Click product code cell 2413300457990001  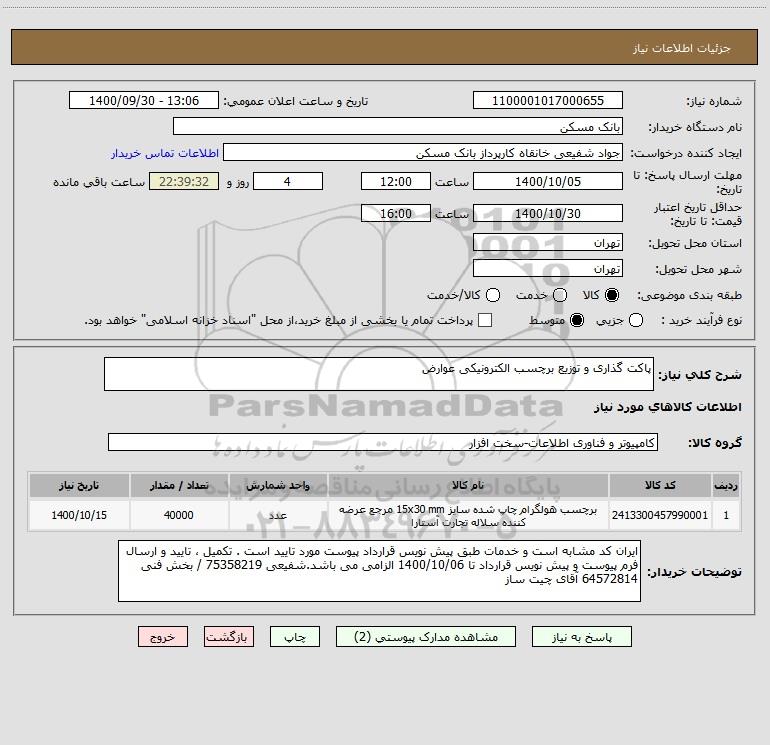tap(660, 515)
